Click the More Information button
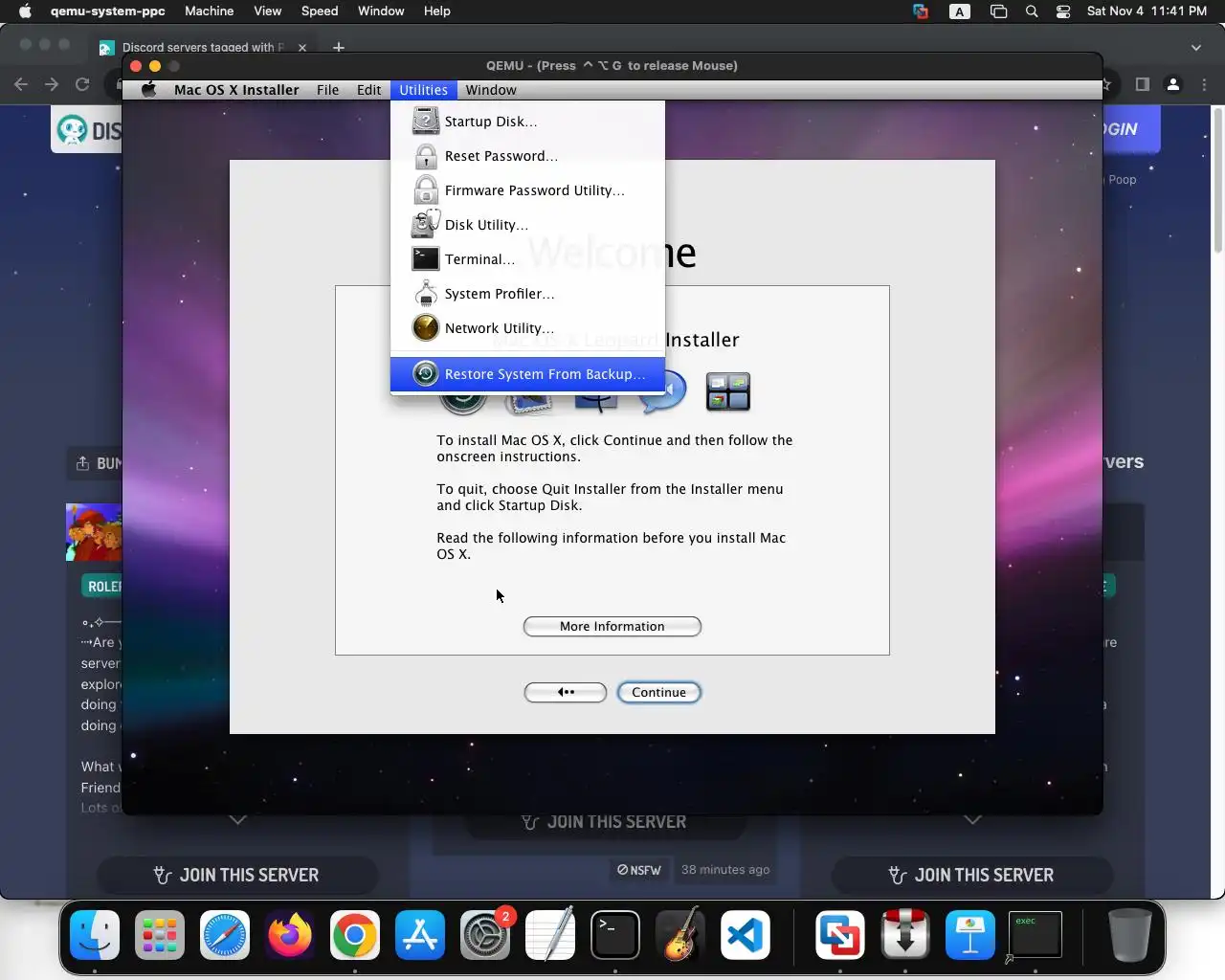This screenshot has width=1225, height=980. click(x=612, y=626)
